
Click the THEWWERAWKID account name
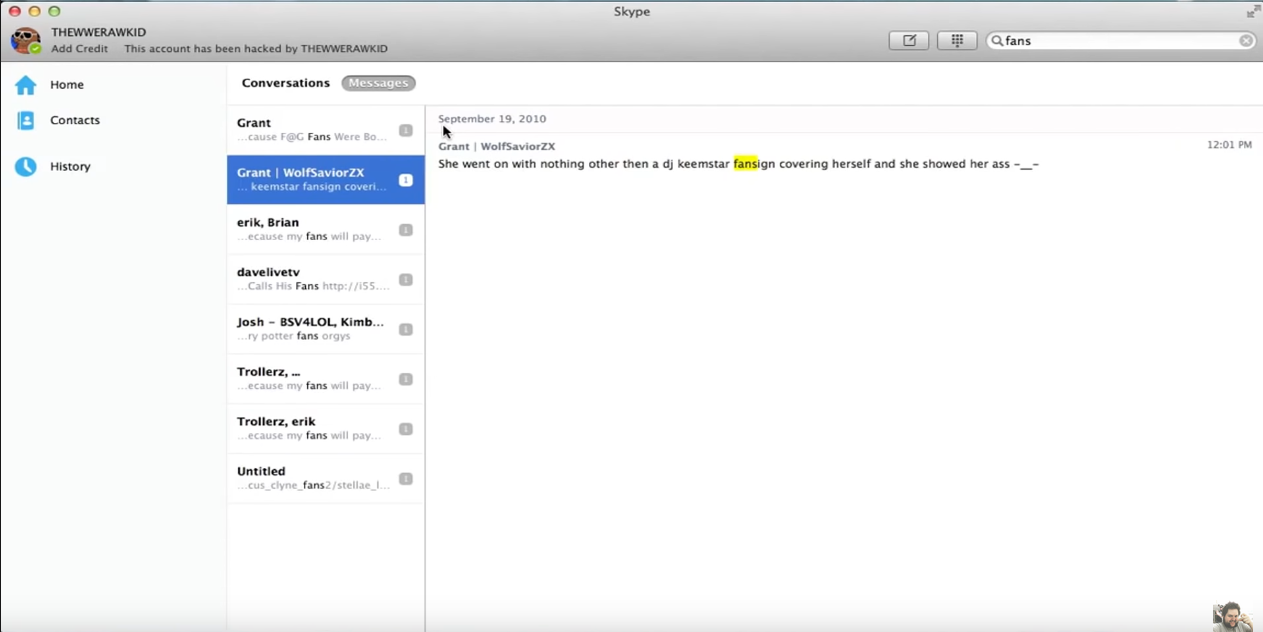coord(99,32)
